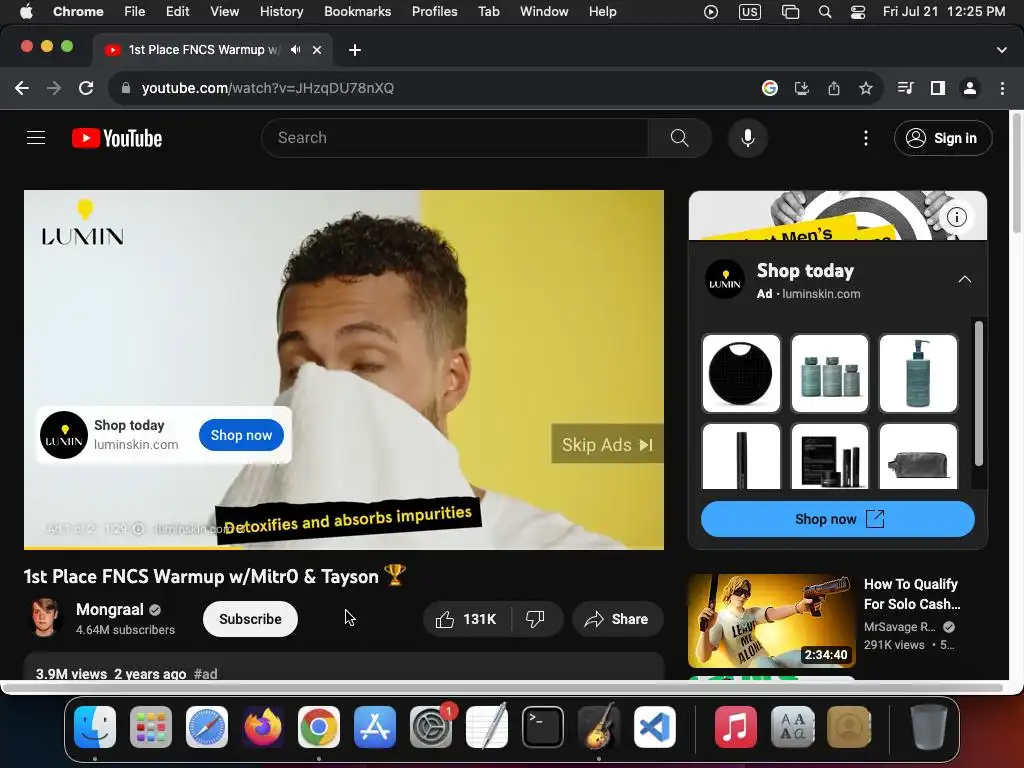Click the #ad hashtag
The height and width of the screenshot is (768, 1024).
click(x=206, y=673)
